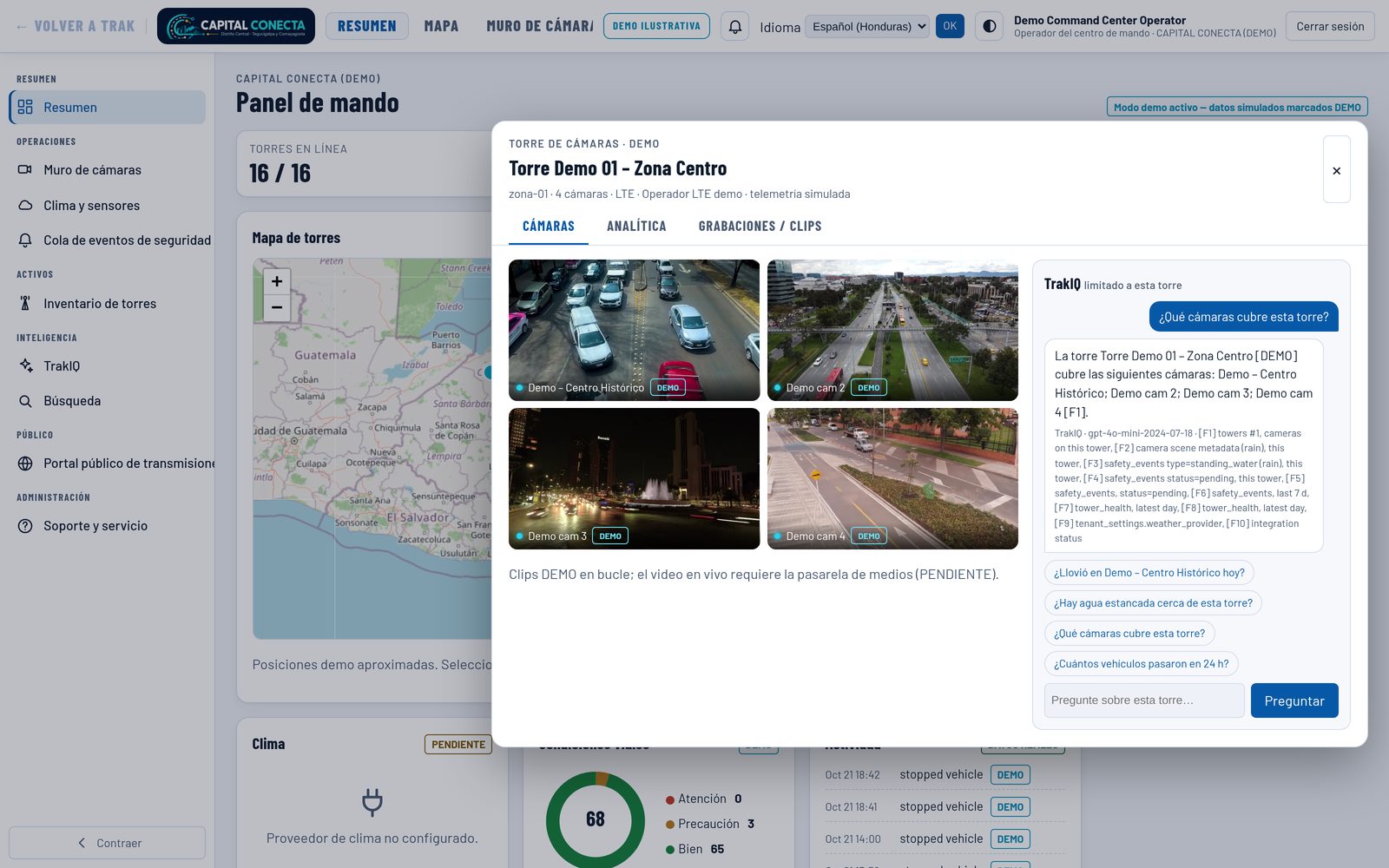Open Demo – Centro Histórico camera feed
Viewport: 1389px width, 868px height.
(634, 330)
